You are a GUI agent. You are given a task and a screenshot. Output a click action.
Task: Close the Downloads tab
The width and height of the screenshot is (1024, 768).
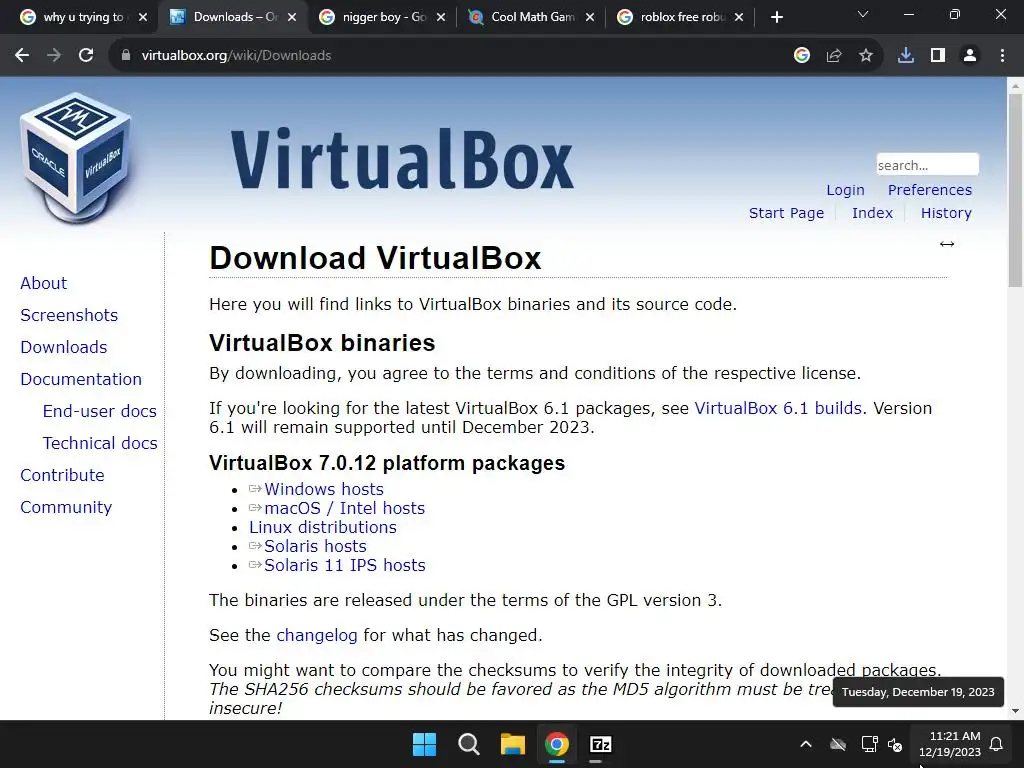tap(292, 18)
